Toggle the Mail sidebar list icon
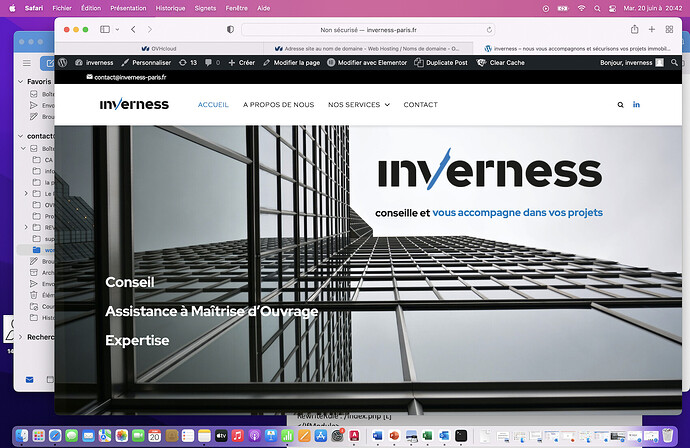Viewport: 690px width, 448px height. (27, 63)
